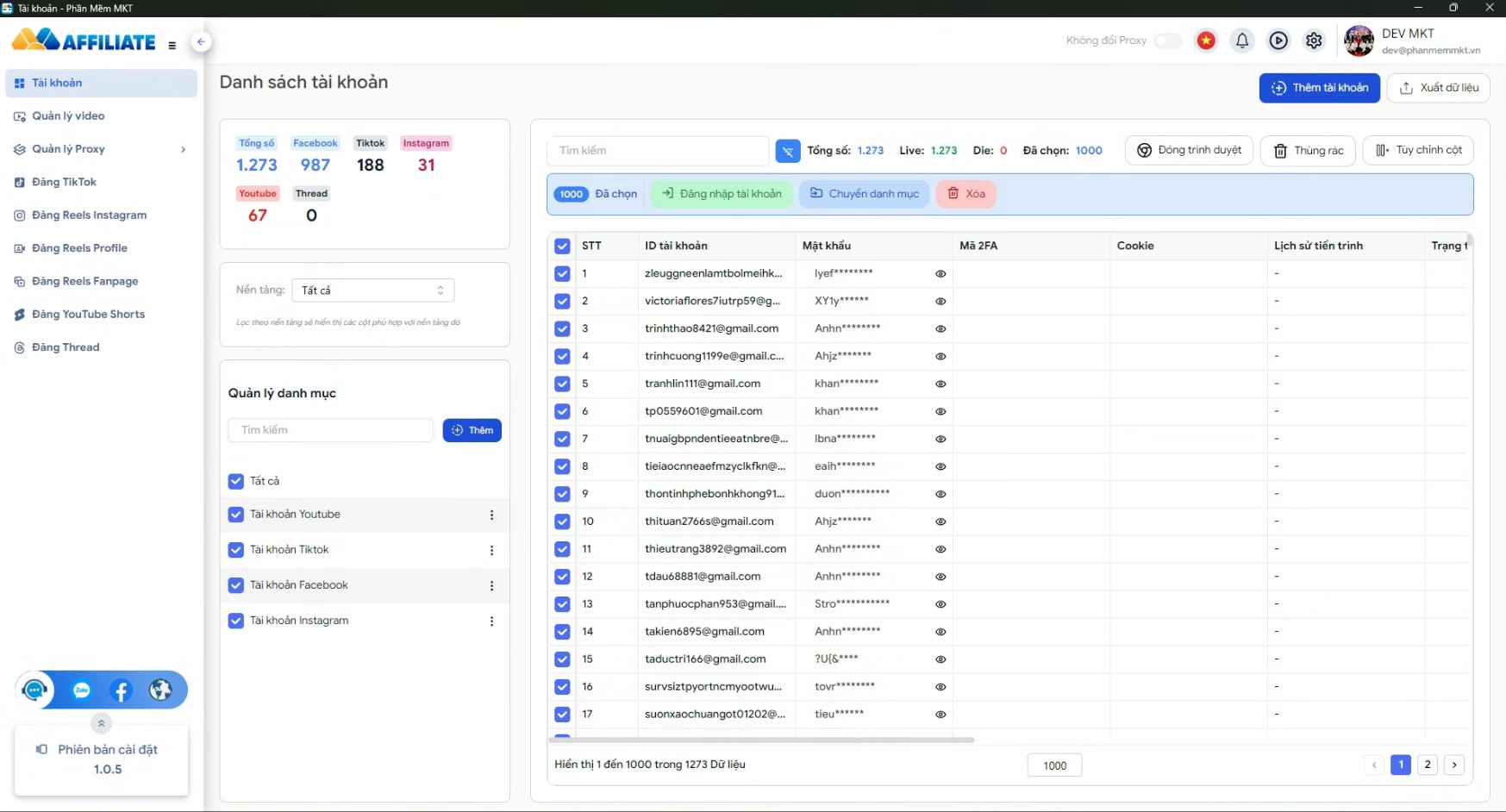Click the play tutorial video icon
1506x812 pixels.
click(x=1278, y=41)
